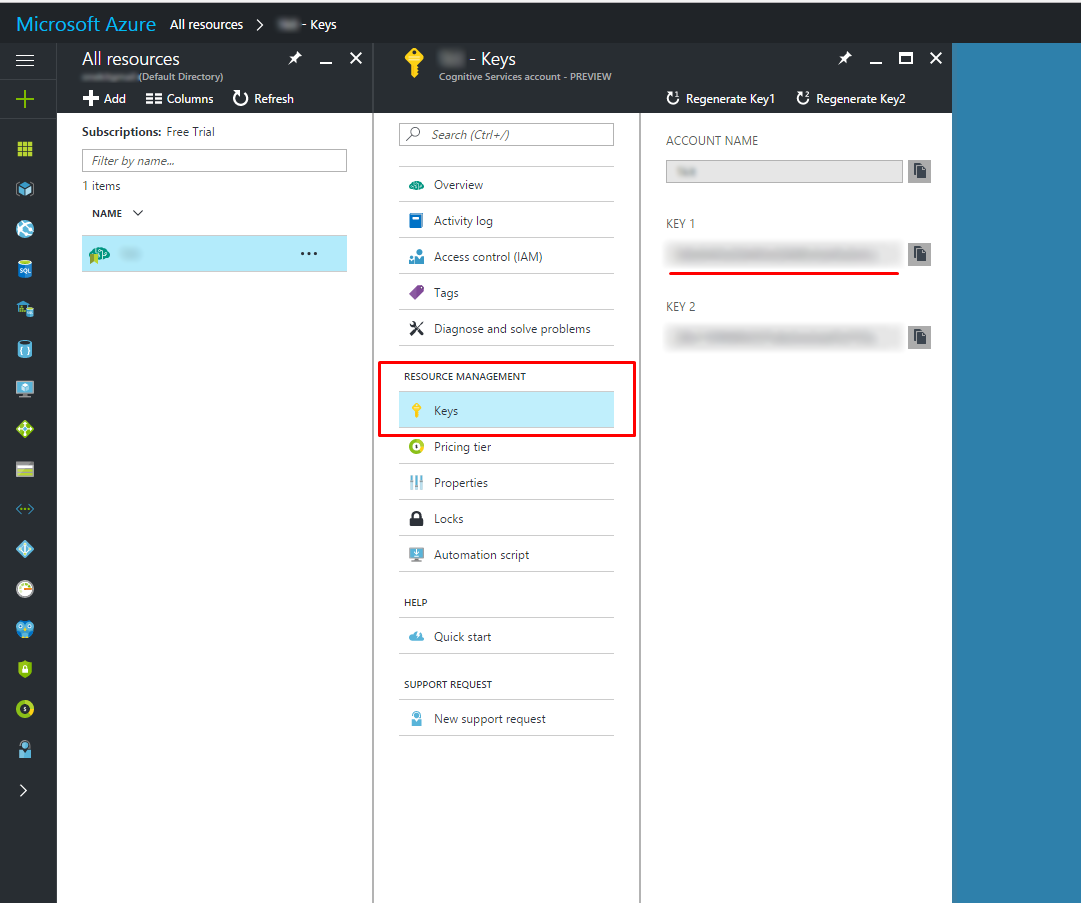Open SQL databases icon in sidebar
The height and width of the screenshot is (903, 1081).
click(25, 269)
